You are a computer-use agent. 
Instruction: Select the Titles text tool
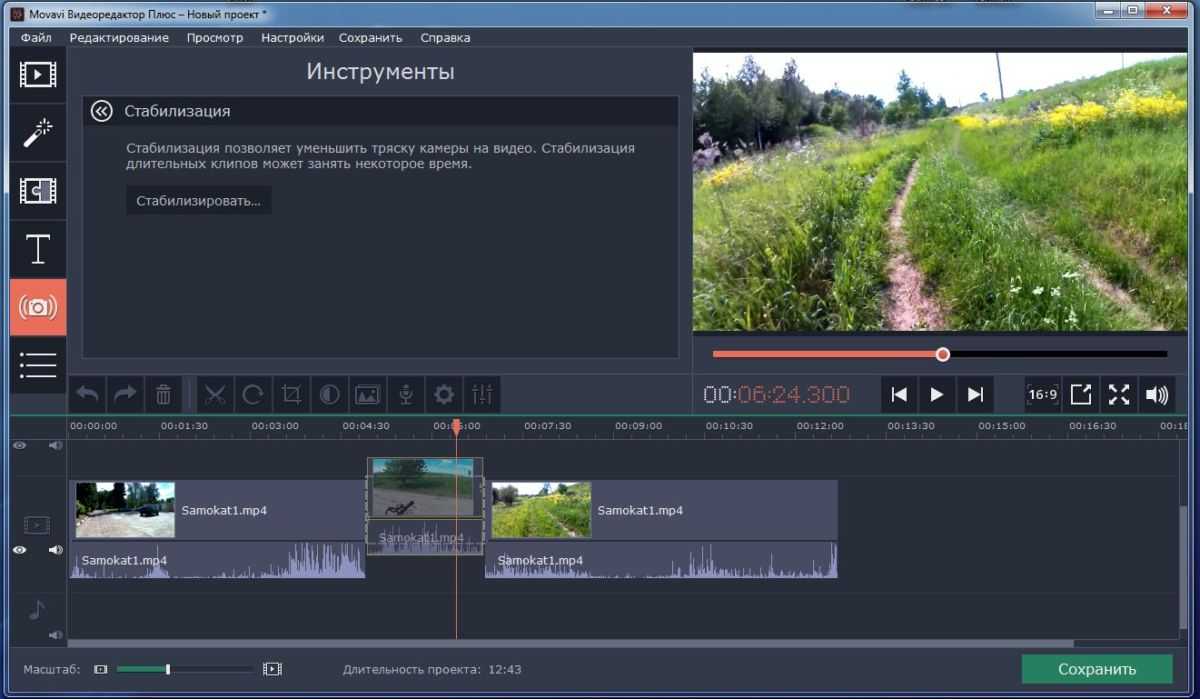[x=38, y=249]
